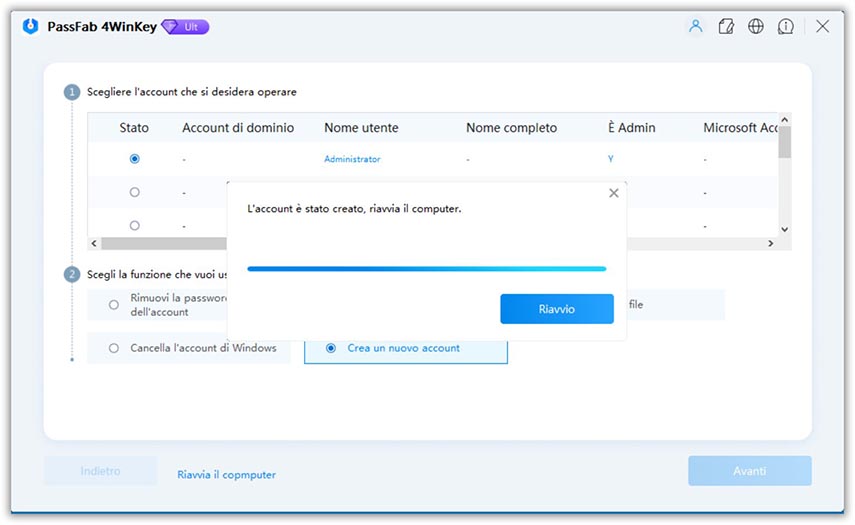Click the PassFab 4WinKey logo icon
The image size is (855, 525).
(x=32, y=27)
